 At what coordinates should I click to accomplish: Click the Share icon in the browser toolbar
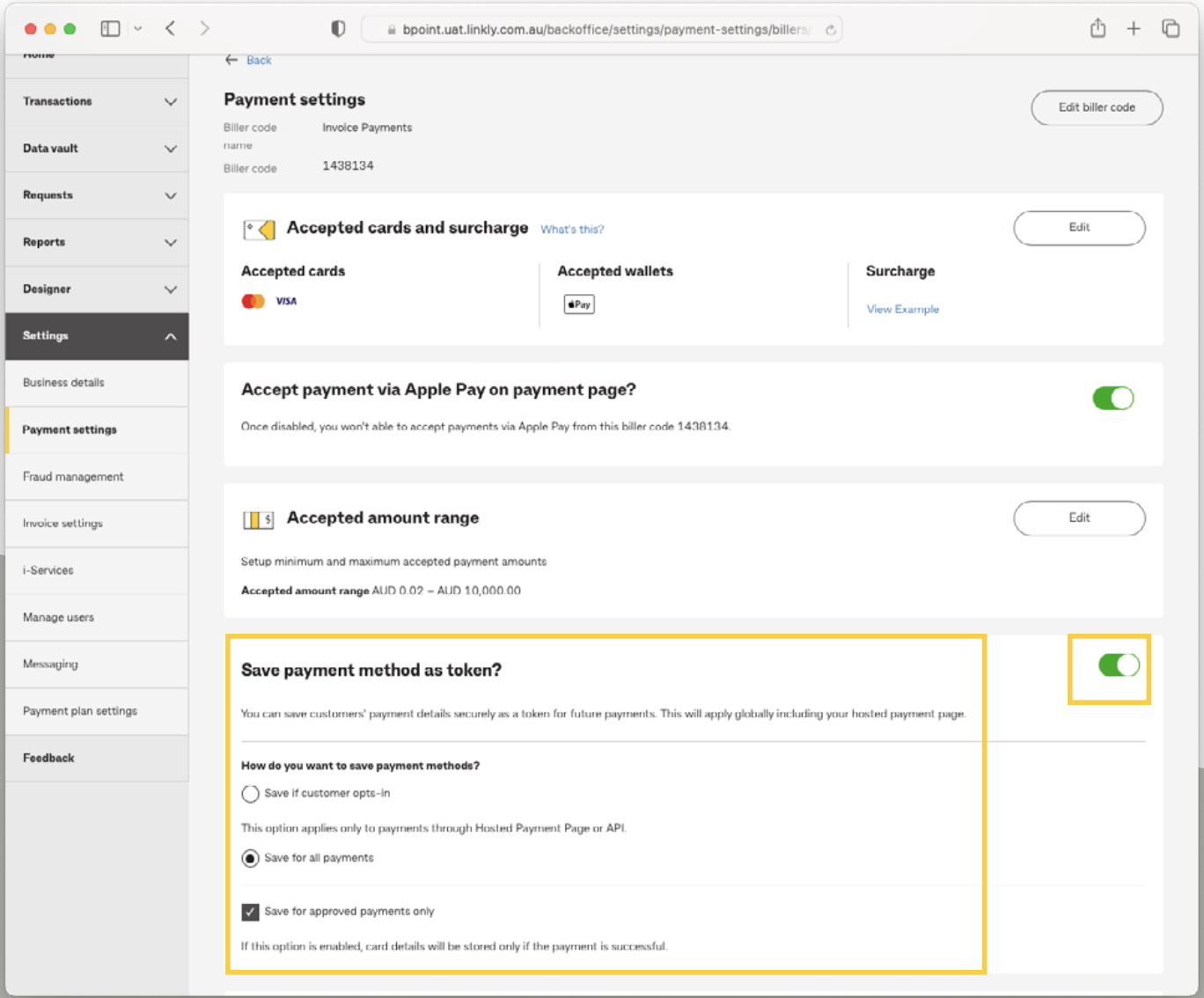point(1097,27)
